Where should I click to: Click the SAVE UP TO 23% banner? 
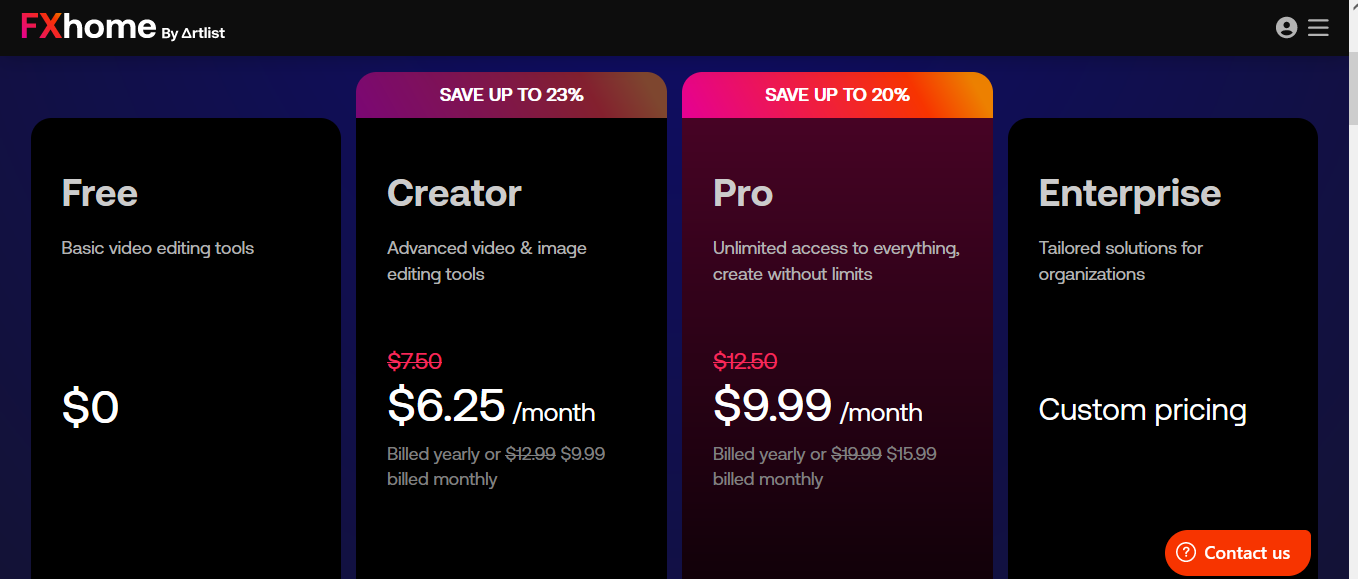pos(511,95)
